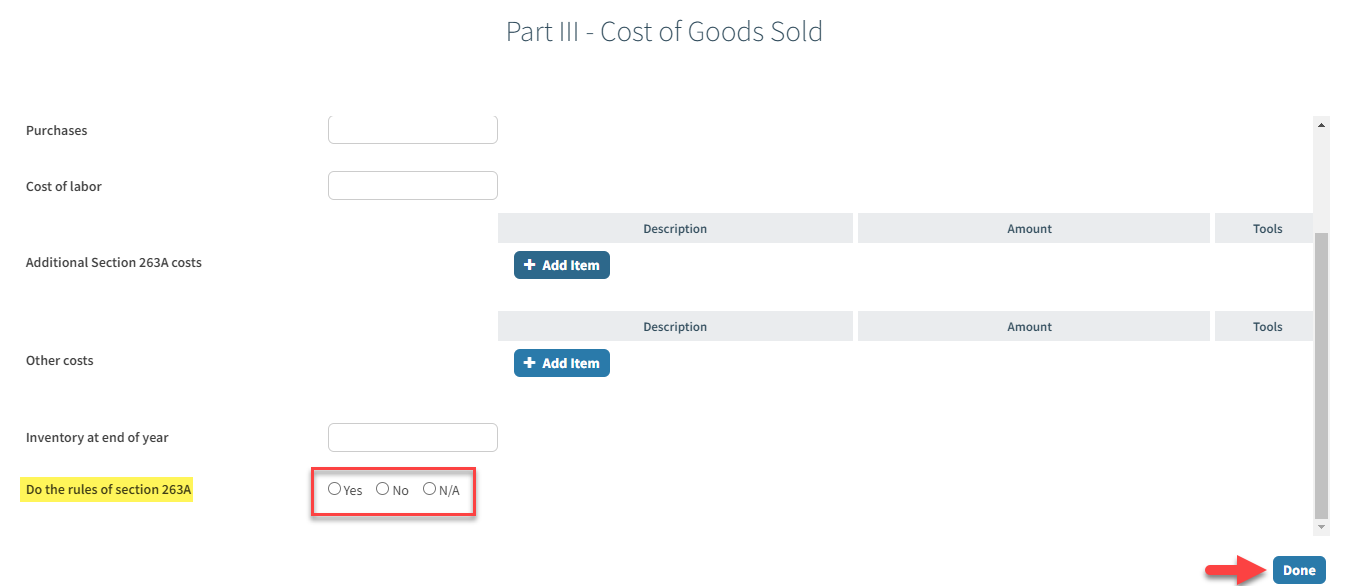Click plus icon in Other costs Add Item
This screenshot has height=586, width=1354.
530,363
